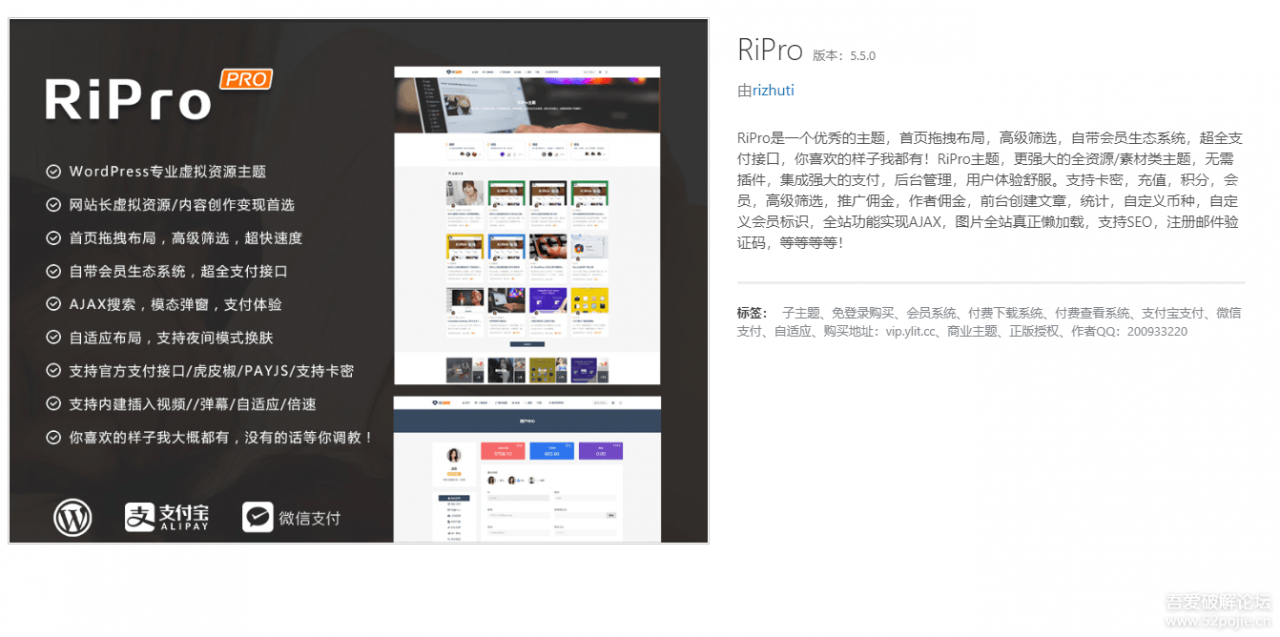Click the 付费下载系统 tag text
This screenshot has height=637, width=1280.
tap(1006, 313)
